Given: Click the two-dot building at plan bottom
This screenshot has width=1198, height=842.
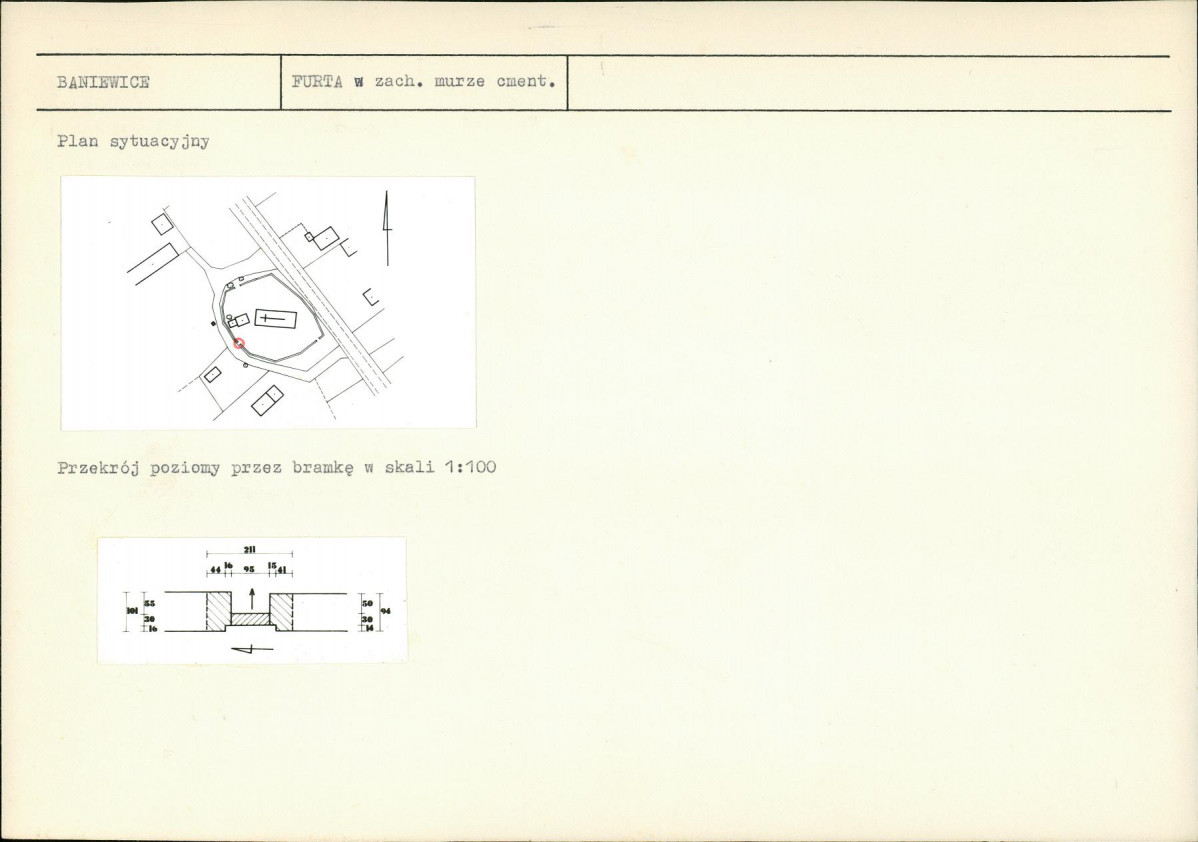Looking at the screenshot, I should 267,399.
